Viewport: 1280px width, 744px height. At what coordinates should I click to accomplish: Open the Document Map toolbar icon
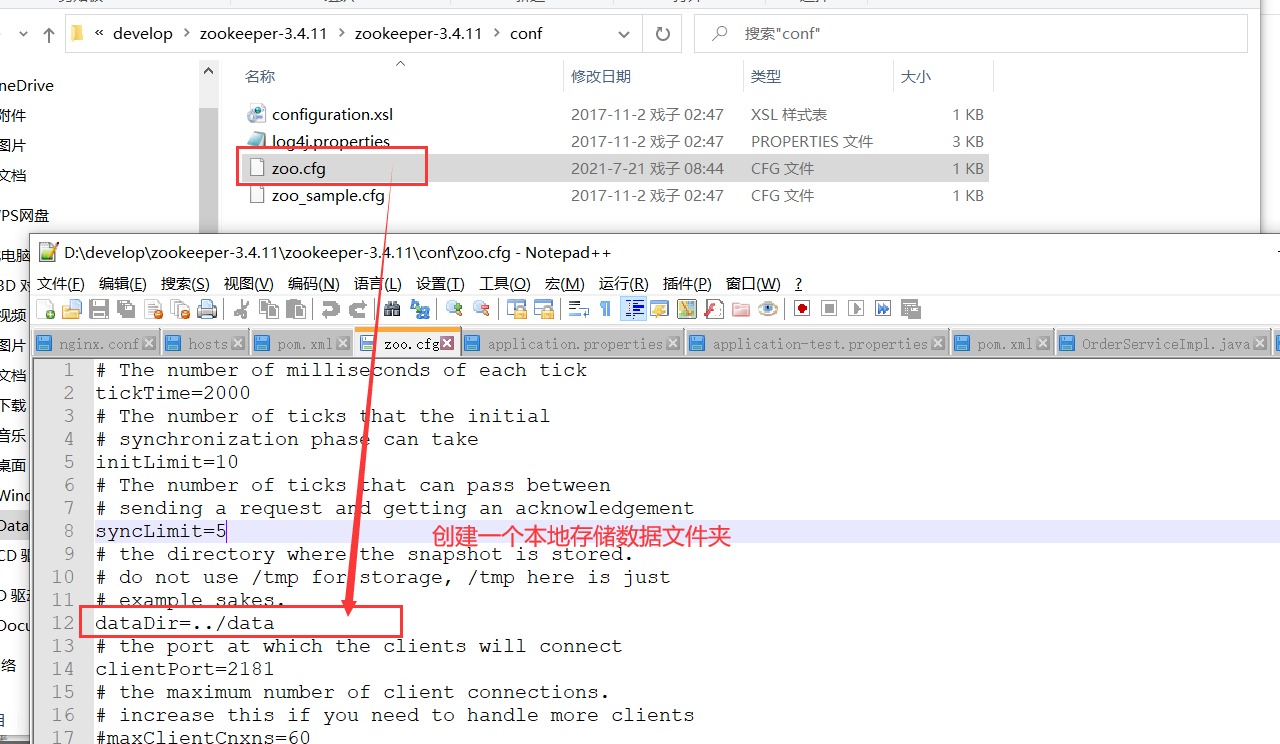pyautogui.click(x=686, y=309)
